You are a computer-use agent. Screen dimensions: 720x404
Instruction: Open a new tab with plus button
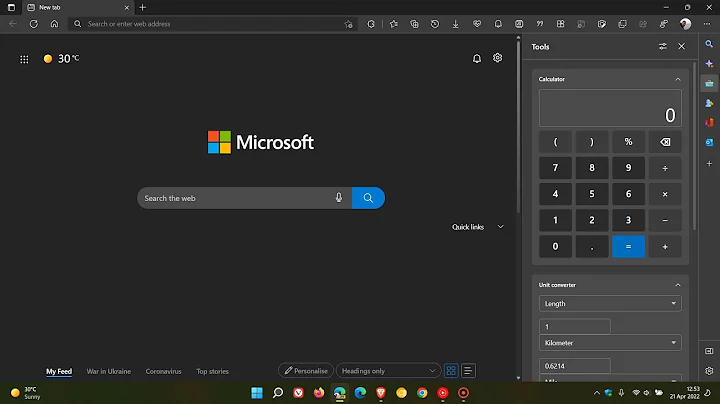[x=142, y=7]
